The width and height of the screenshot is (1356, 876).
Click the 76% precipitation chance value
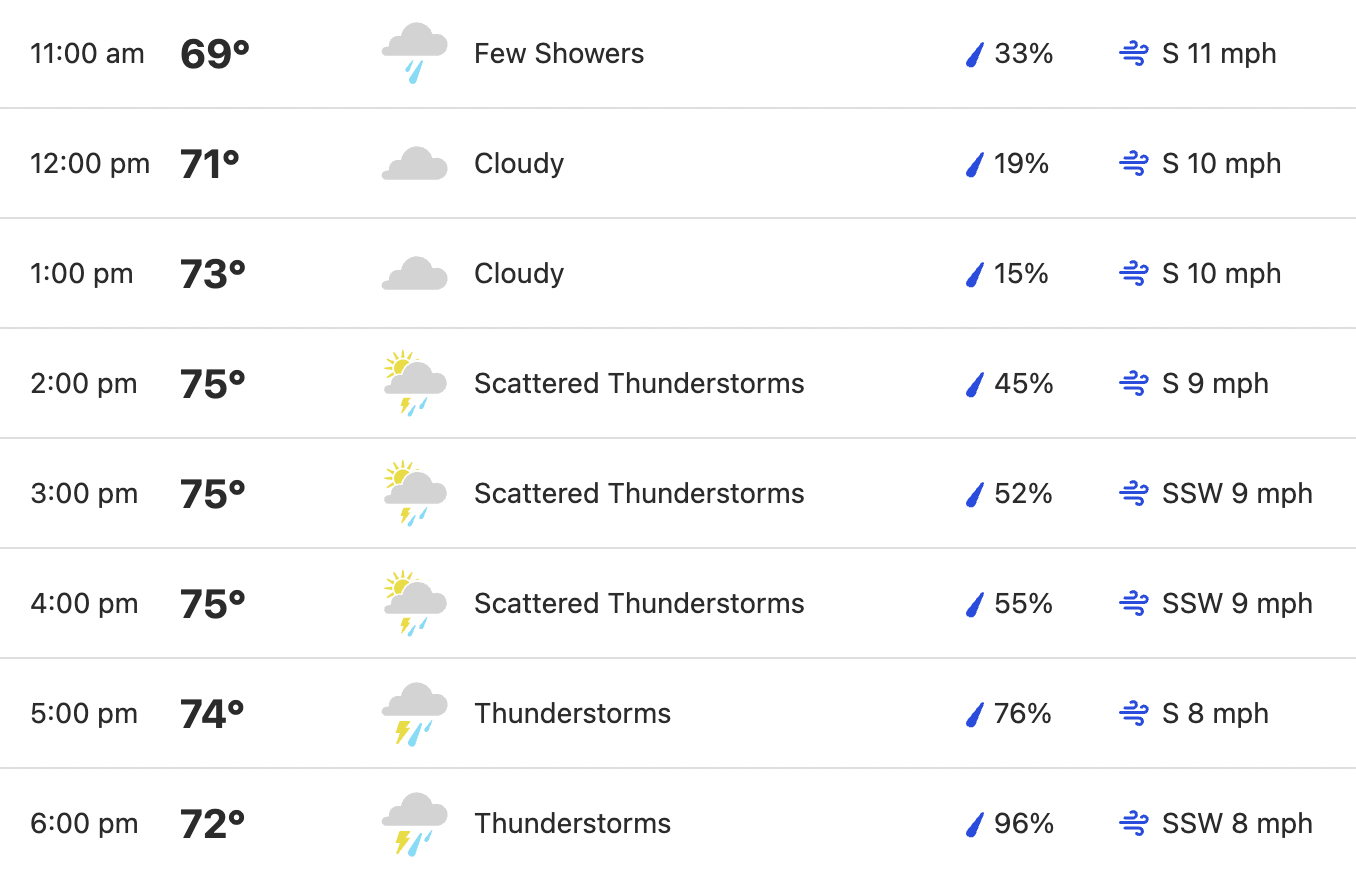(x=1023, y=714)
